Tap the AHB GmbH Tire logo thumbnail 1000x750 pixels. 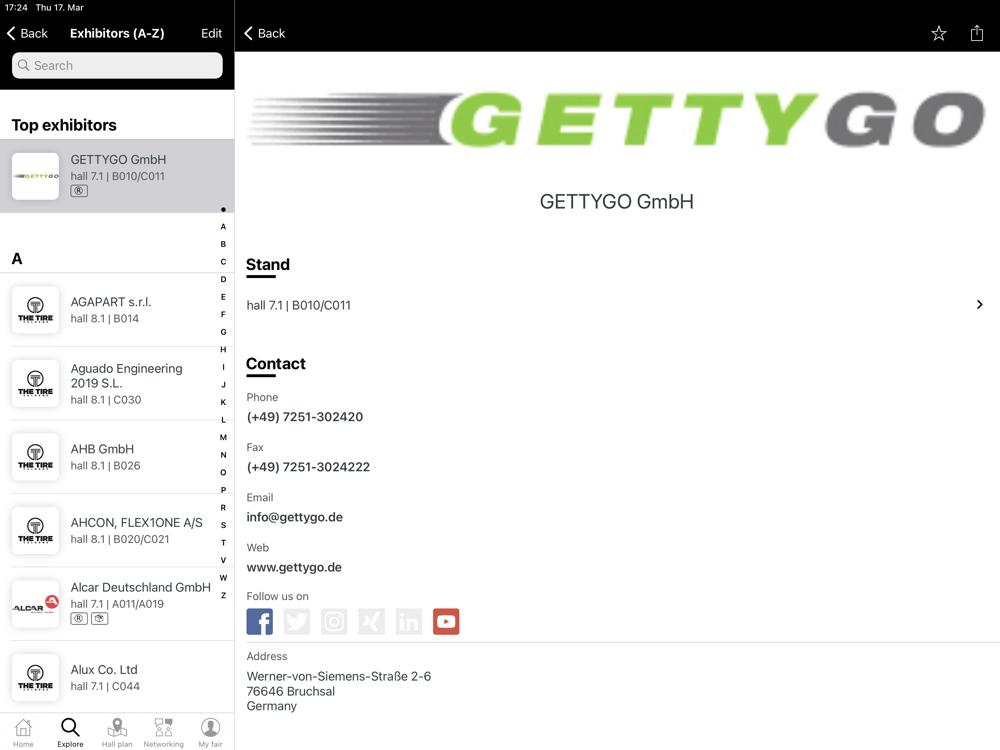pos(36,457)
